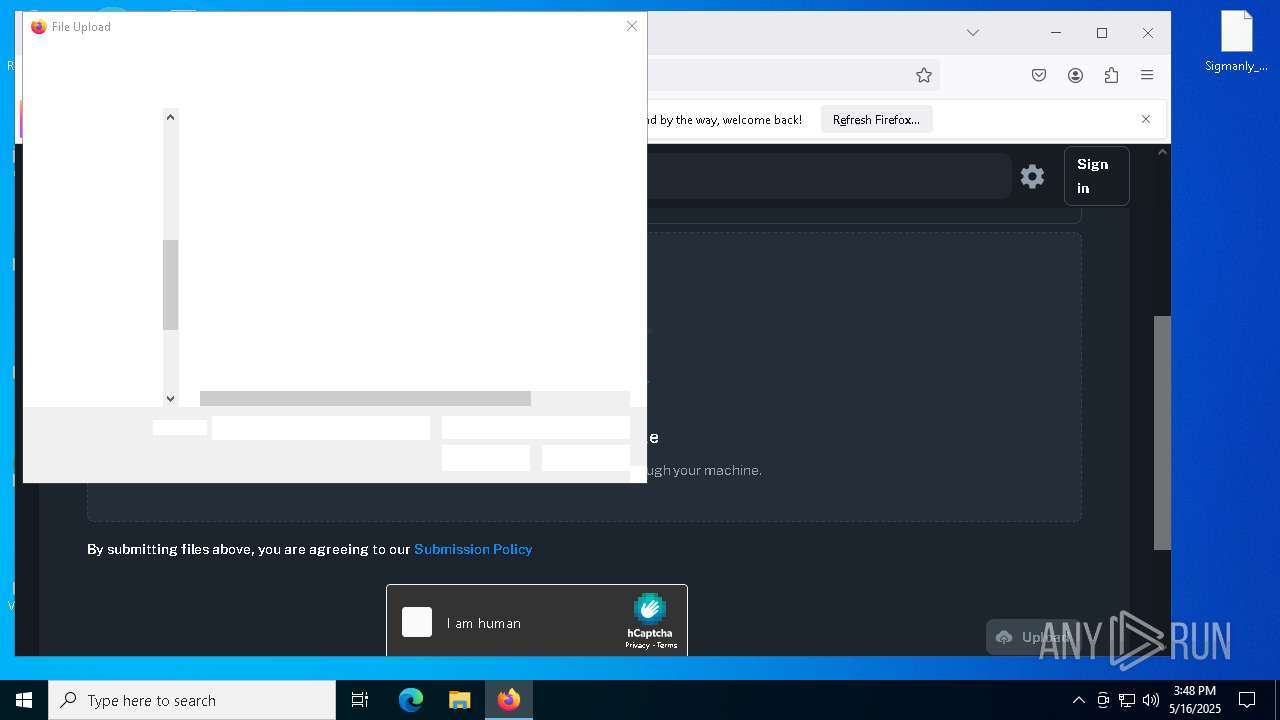Viewport: 1280px width, 720px height.
Task: Close the File Upload dialog
Action: click(x=631, y=26)
